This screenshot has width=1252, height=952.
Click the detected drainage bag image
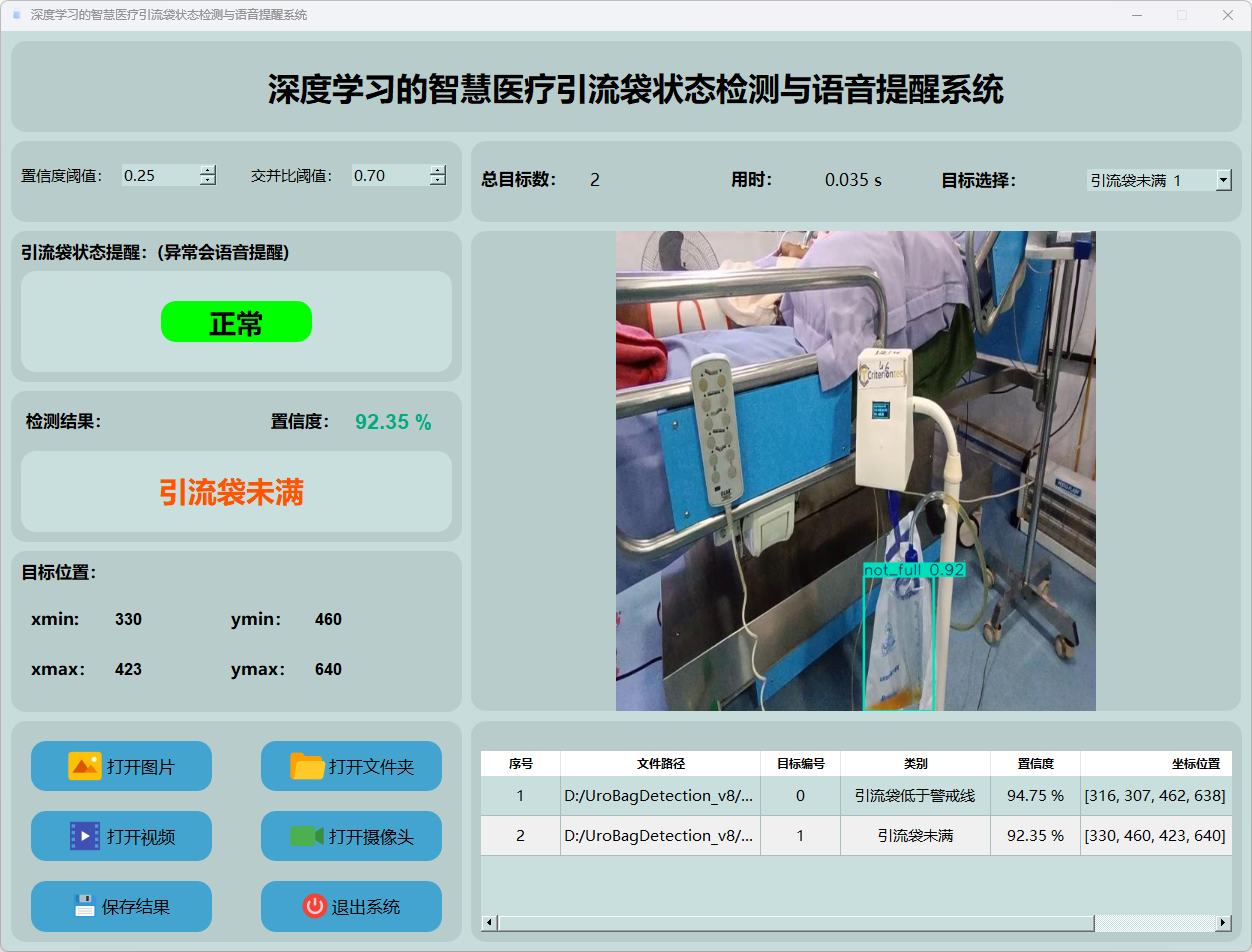click(898, 640)
